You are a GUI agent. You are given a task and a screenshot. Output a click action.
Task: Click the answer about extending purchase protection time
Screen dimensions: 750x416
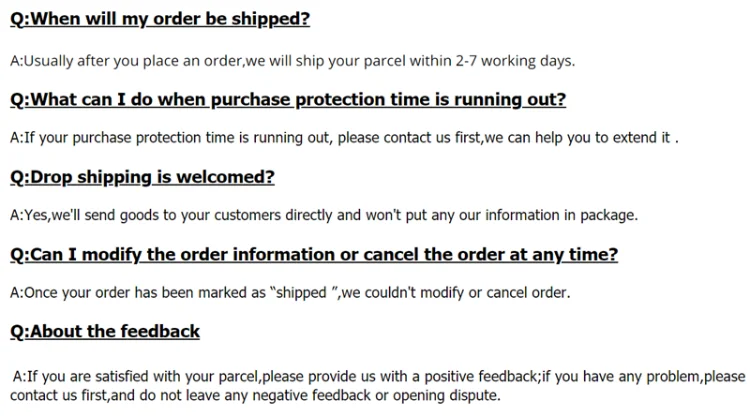(x=344, y=138)
